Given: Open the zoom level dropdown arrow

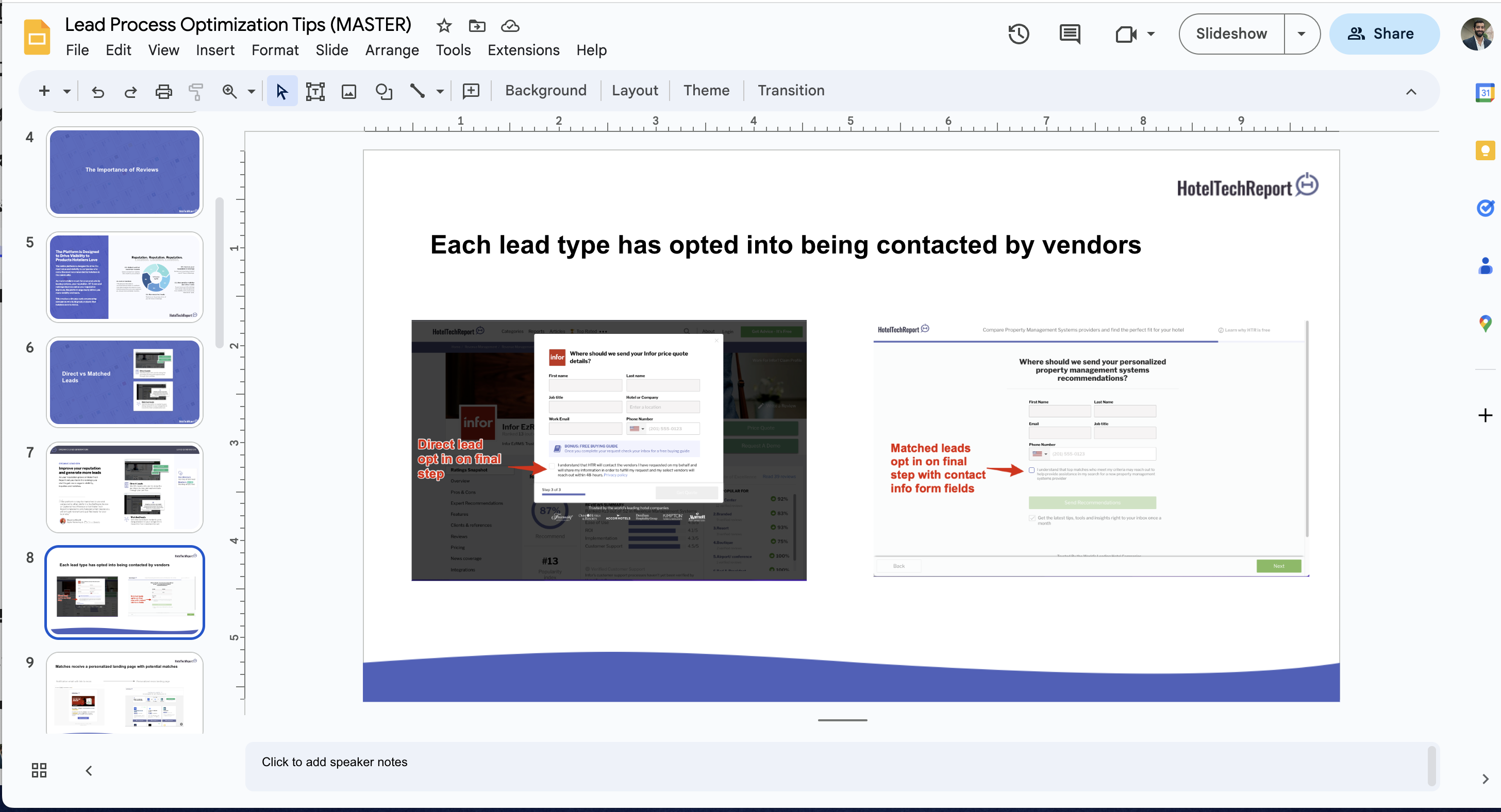Looking at the screenshot, I should tap(251, 91).
